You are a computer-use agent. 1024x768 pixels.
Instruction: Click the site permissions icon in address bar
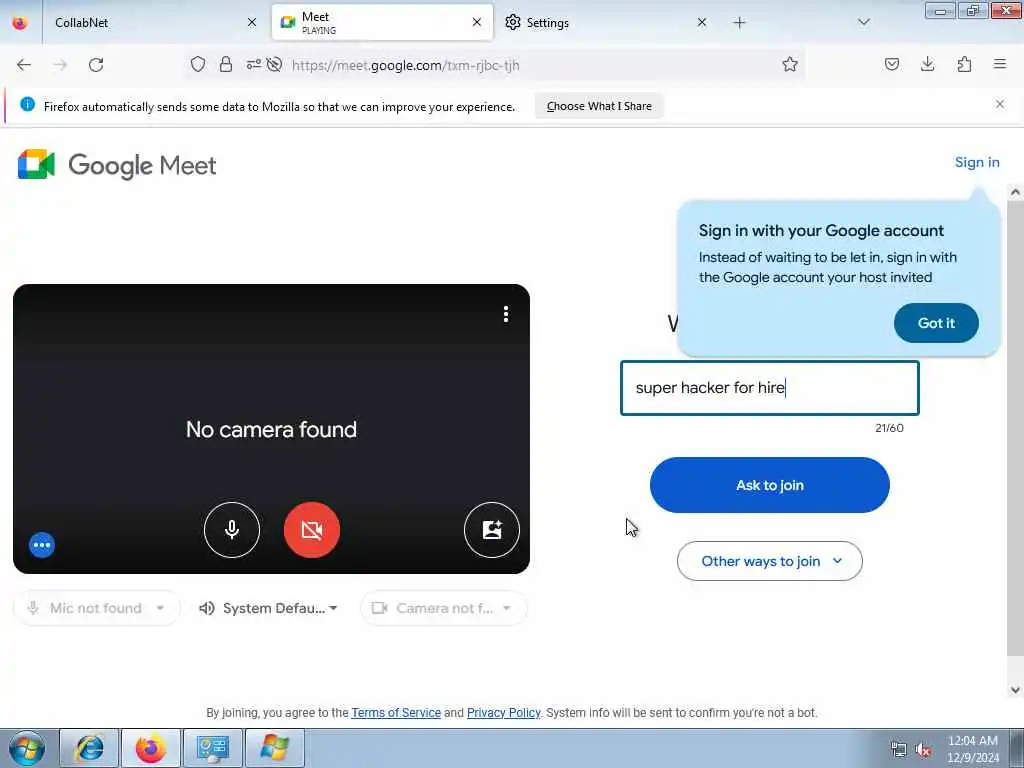pyautogui.click(x=253, y=64)
